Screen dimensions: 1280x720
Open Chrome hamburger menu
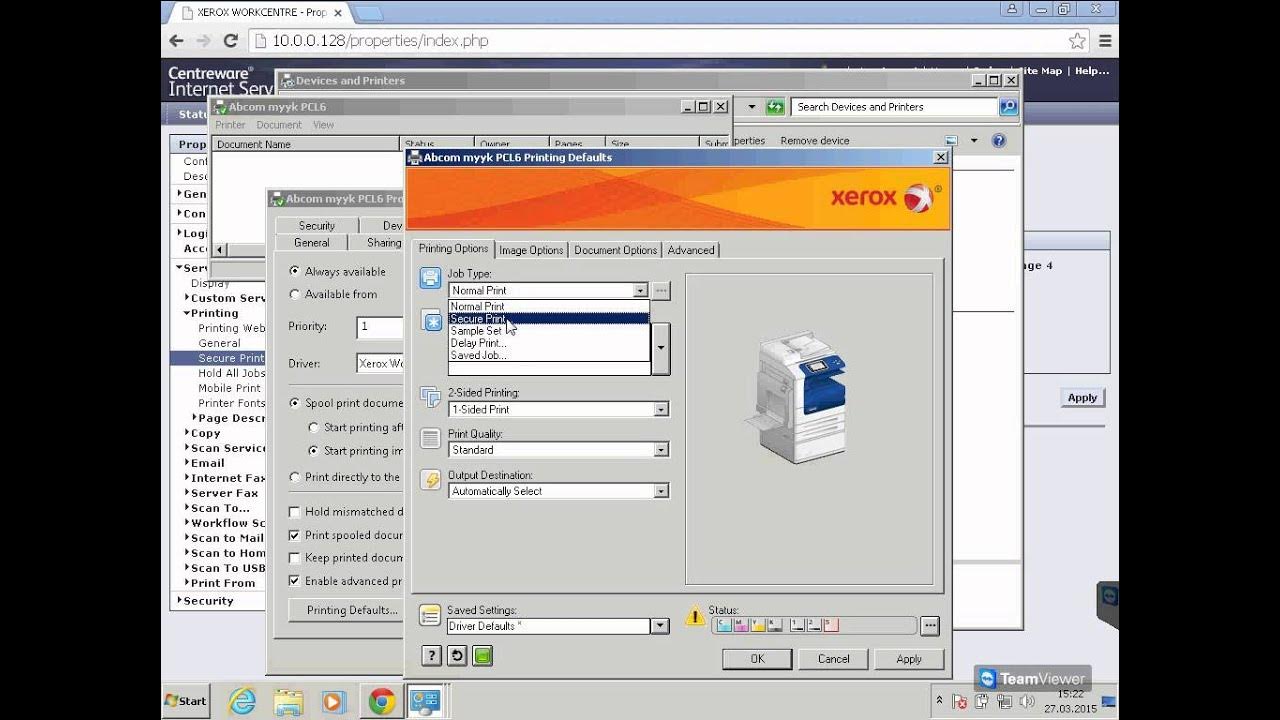click(1105, 41)
